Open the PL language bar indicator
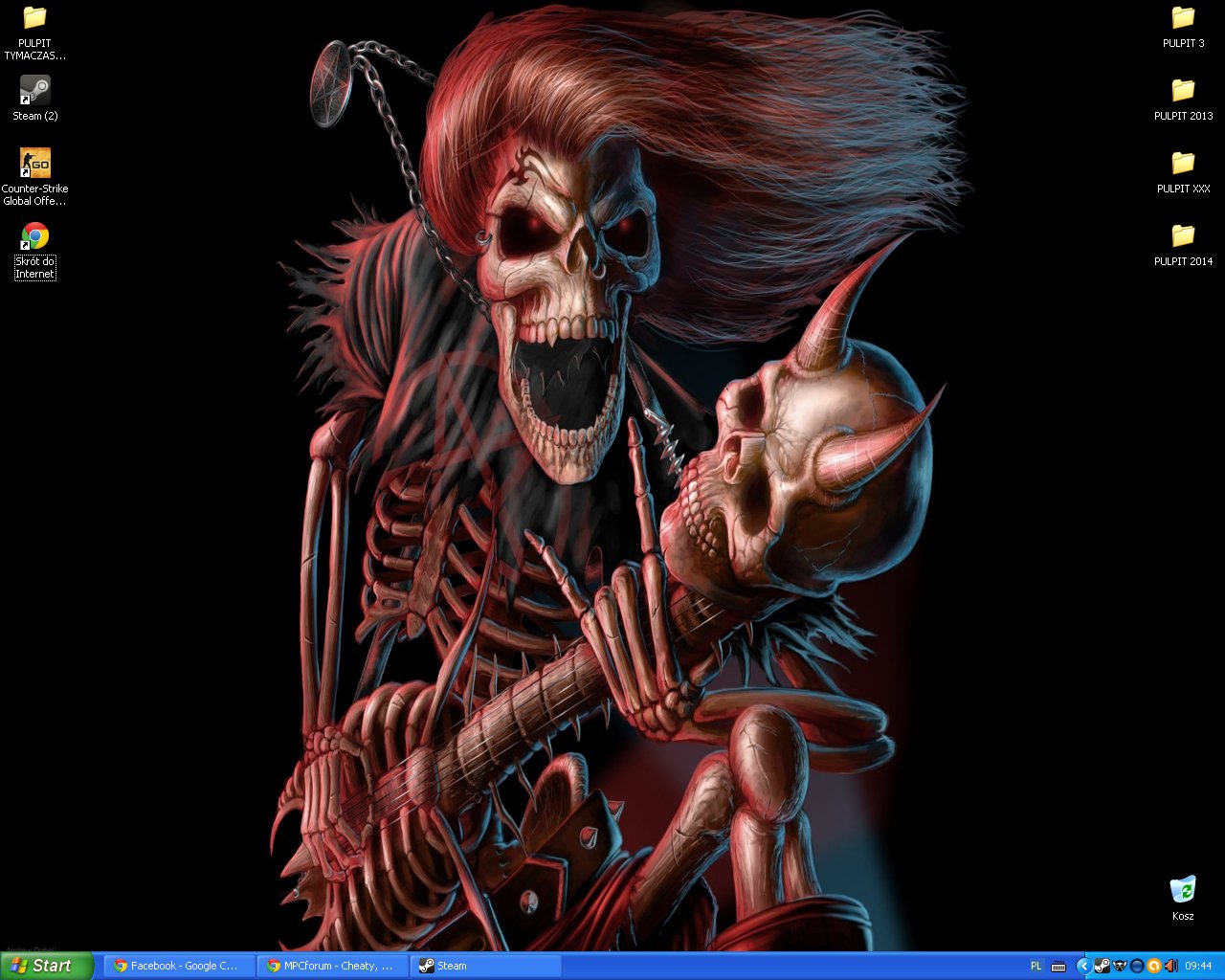The image size is (1225, 980). [x=1036, y=967]
